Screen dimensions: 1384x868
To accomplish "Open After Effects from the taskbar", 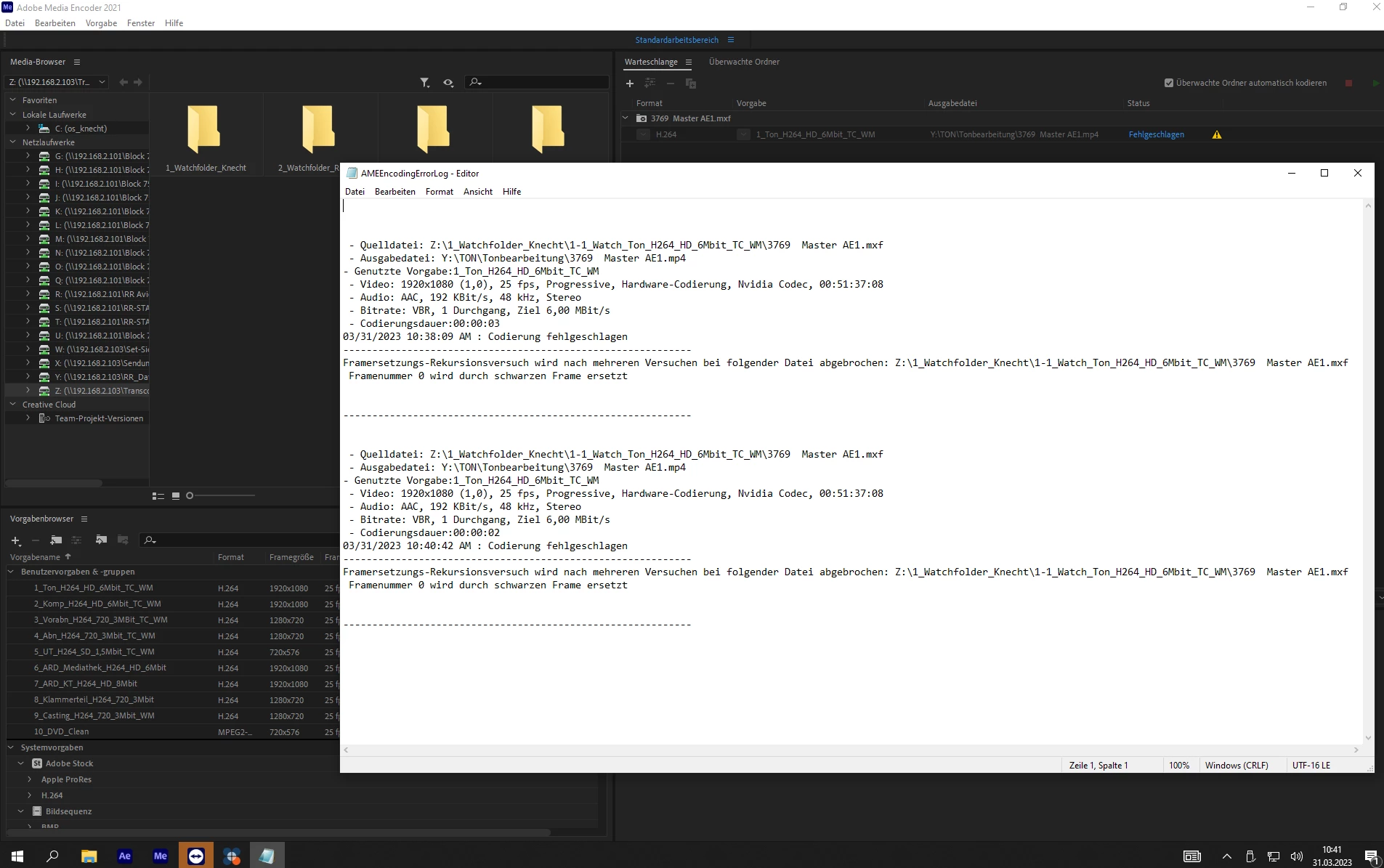I will click(x=125, y=856).
